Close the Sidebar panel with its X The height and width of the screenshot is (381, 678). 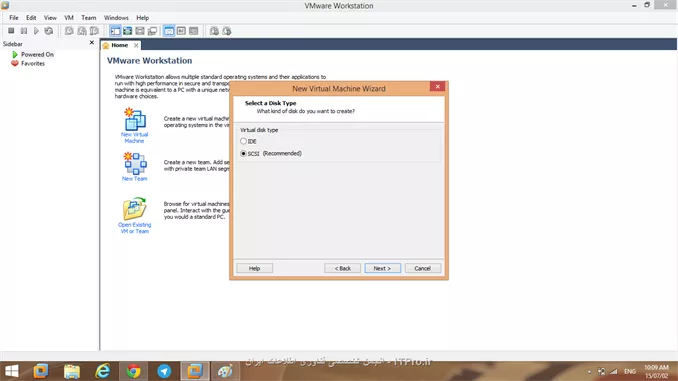(92, 43)
